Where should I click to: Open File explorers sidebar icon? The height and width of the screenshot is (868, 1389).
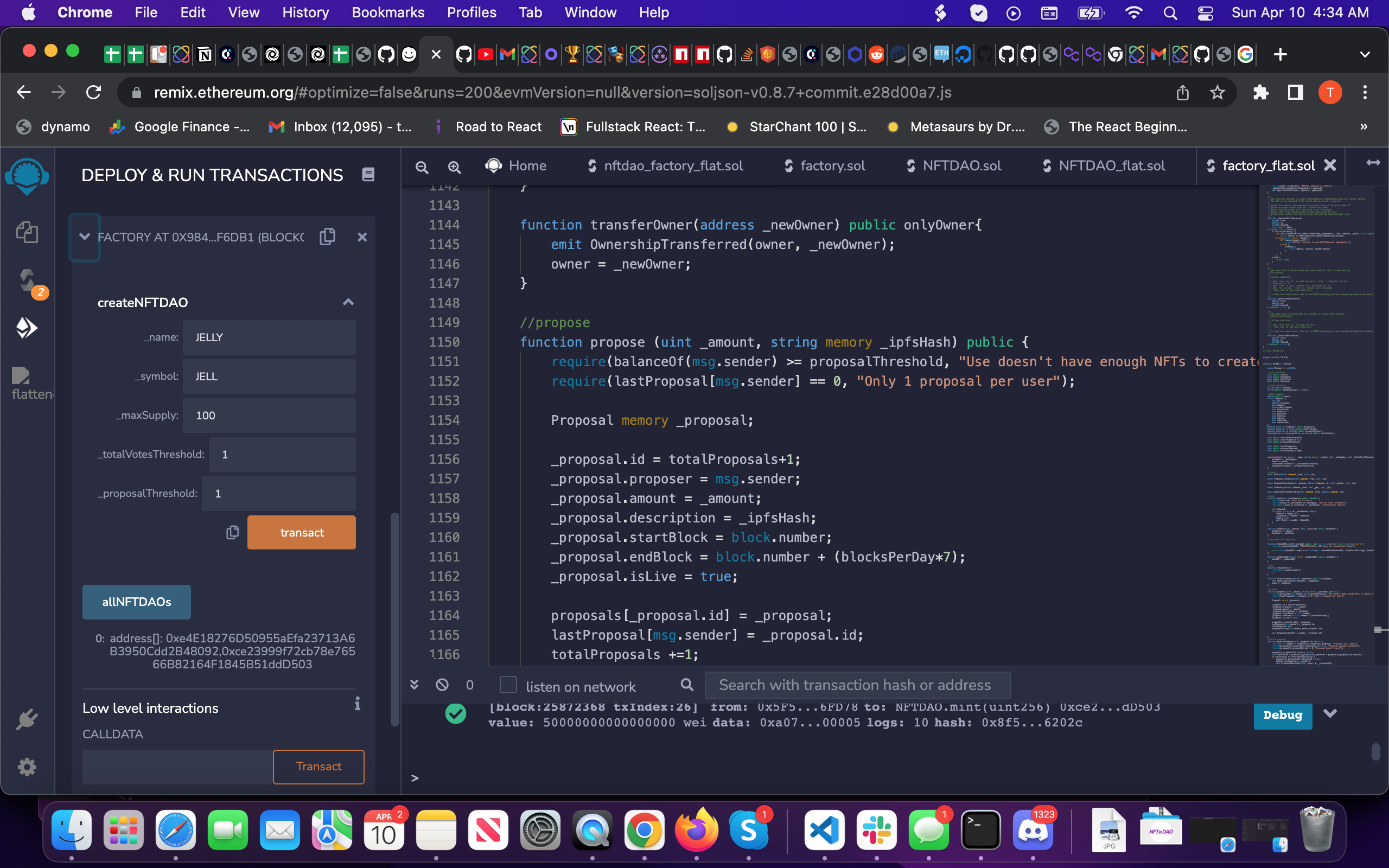point(27,232)
